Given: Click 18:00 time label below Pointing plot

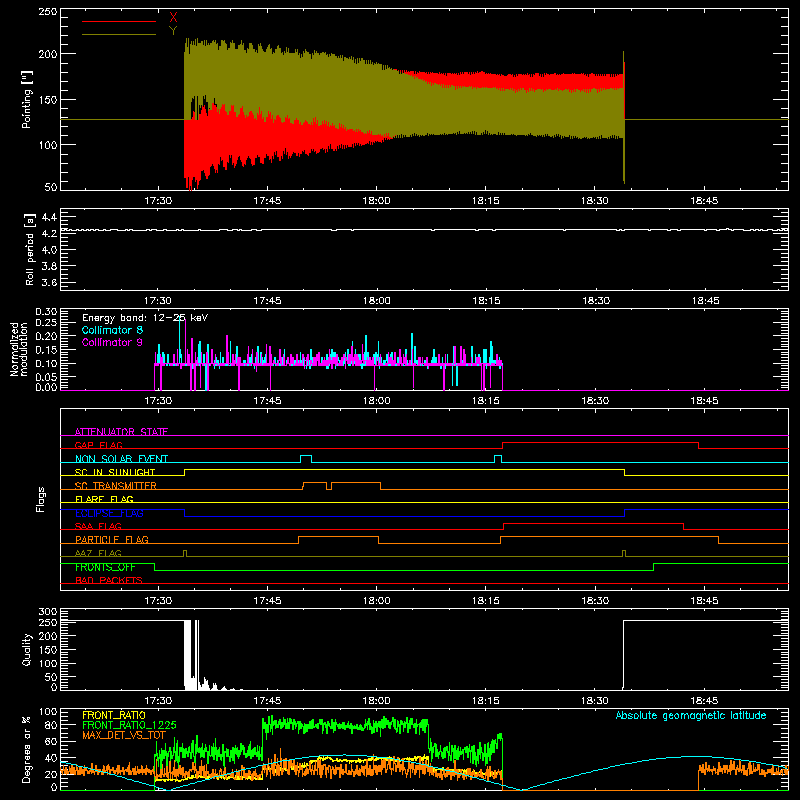Looking at the screenshot, I should (377, 201).
